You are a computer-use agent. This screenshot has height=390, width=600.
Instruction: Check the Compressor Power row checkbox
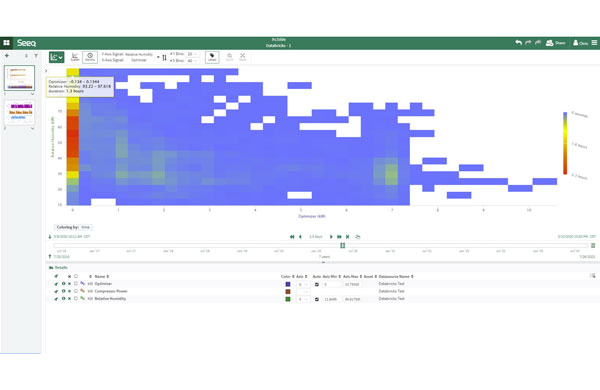(76, 291)
